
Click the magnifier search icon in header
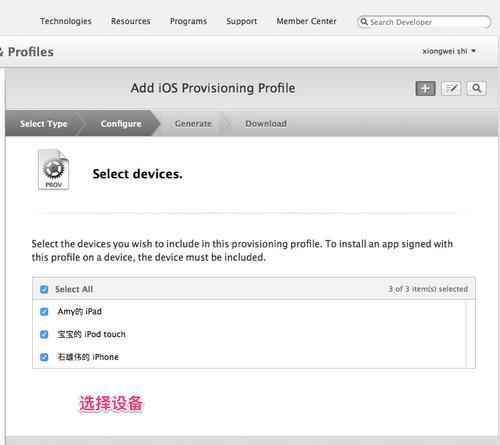tap(477, 88)
